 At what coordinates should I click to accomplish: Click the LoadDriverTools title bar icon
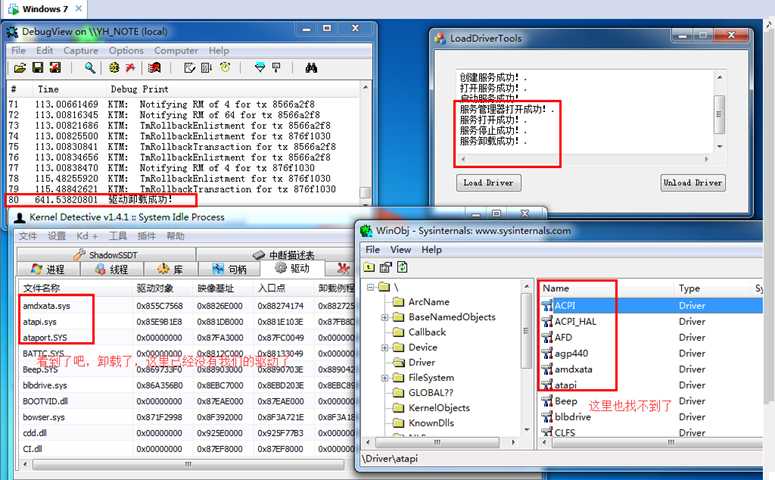440,38
